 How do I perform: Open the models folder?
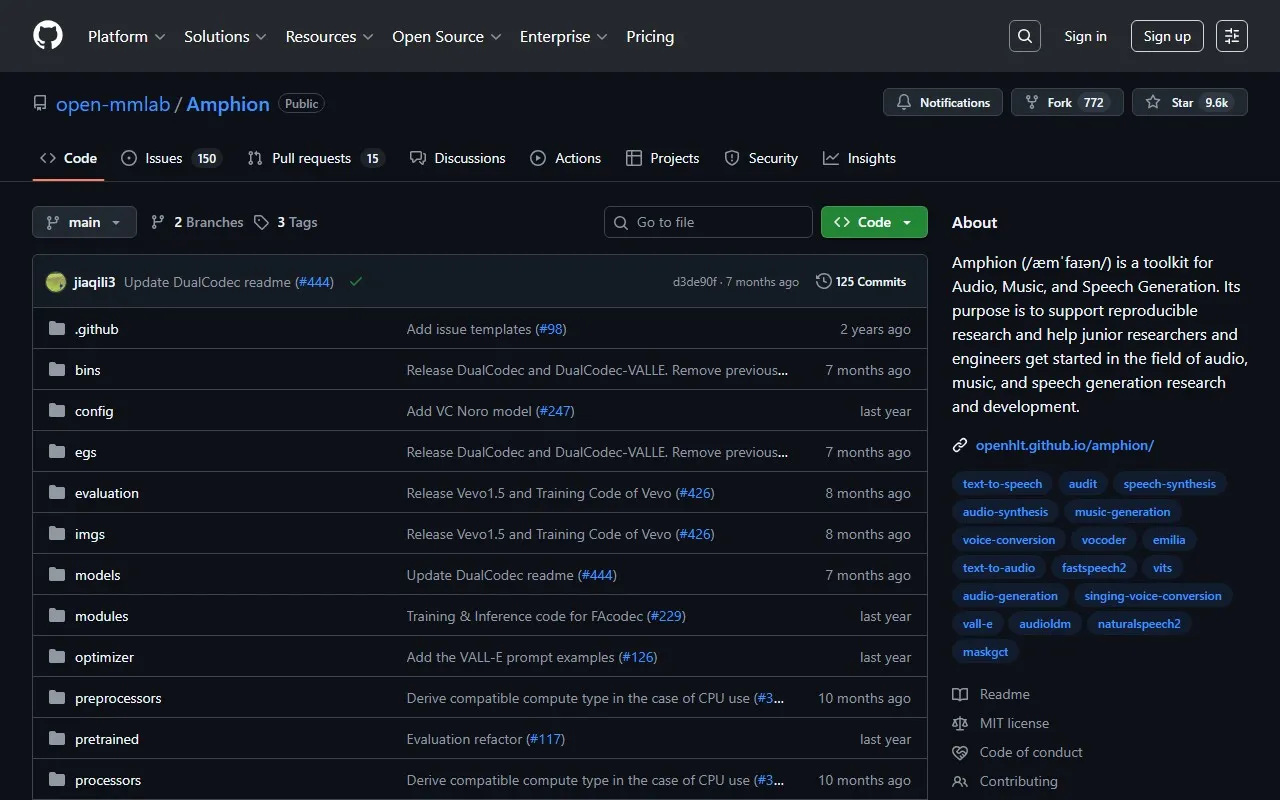point(97,575)
